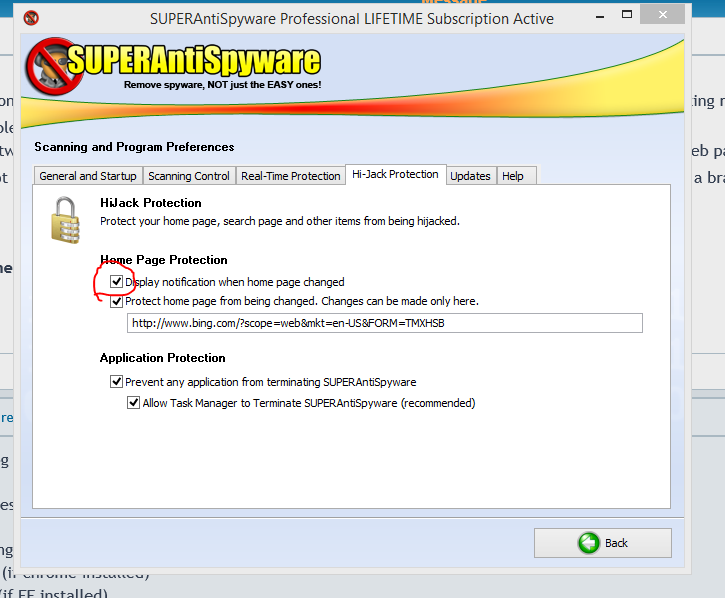Open the Real-Time Protection tab

tap(290, 176)
